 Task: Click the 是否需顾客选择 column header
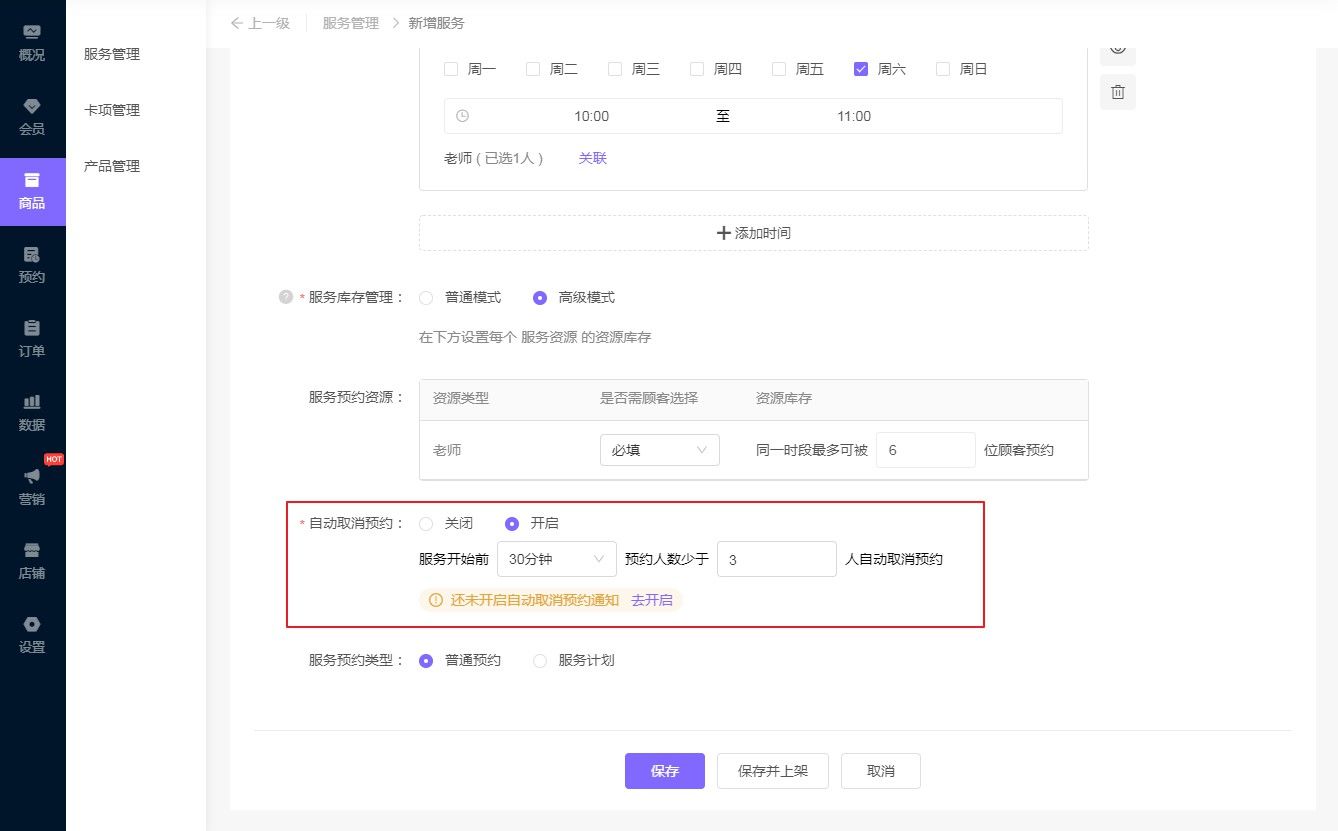[x=649, y=398]
